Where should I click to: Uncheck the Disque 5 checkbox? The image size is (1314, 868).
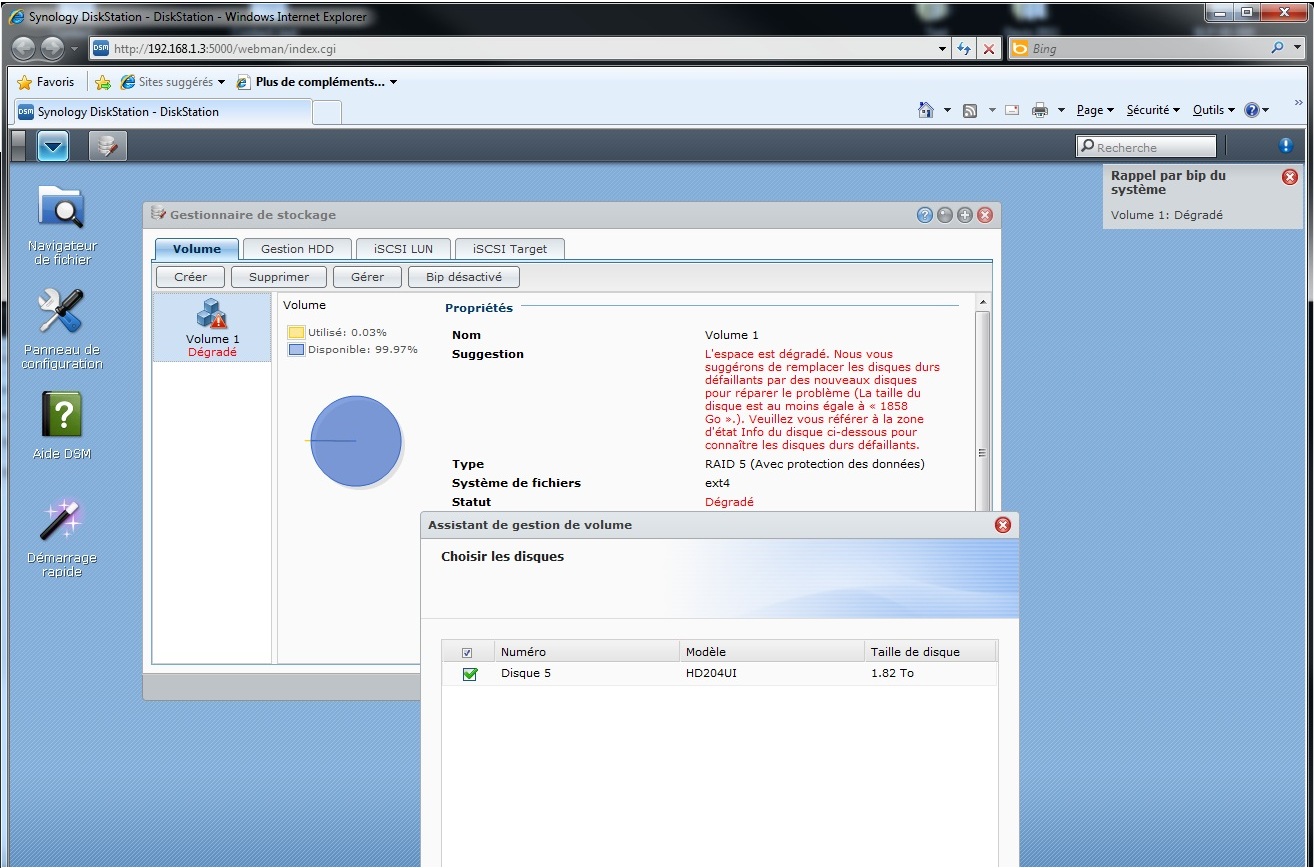click(x=469, y=674)
